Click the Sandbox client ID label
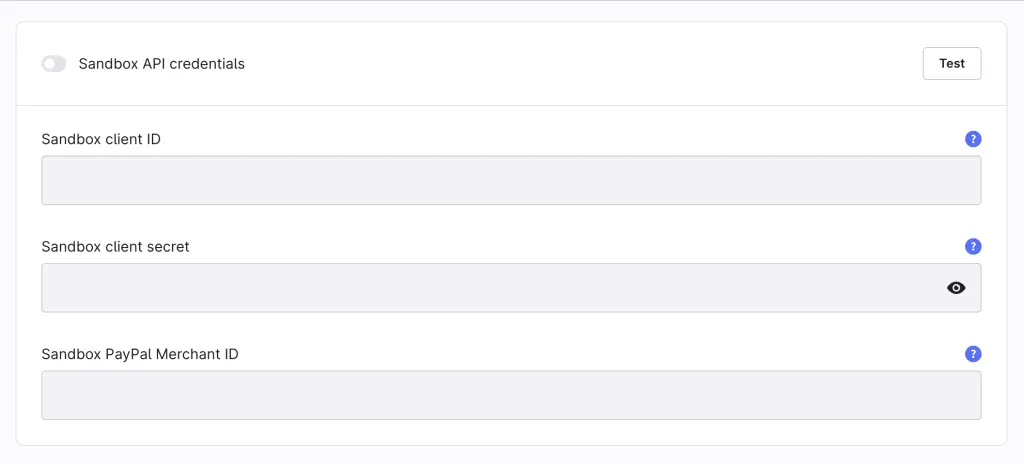This screenshot has width=1024, height=464. [101, 139]
